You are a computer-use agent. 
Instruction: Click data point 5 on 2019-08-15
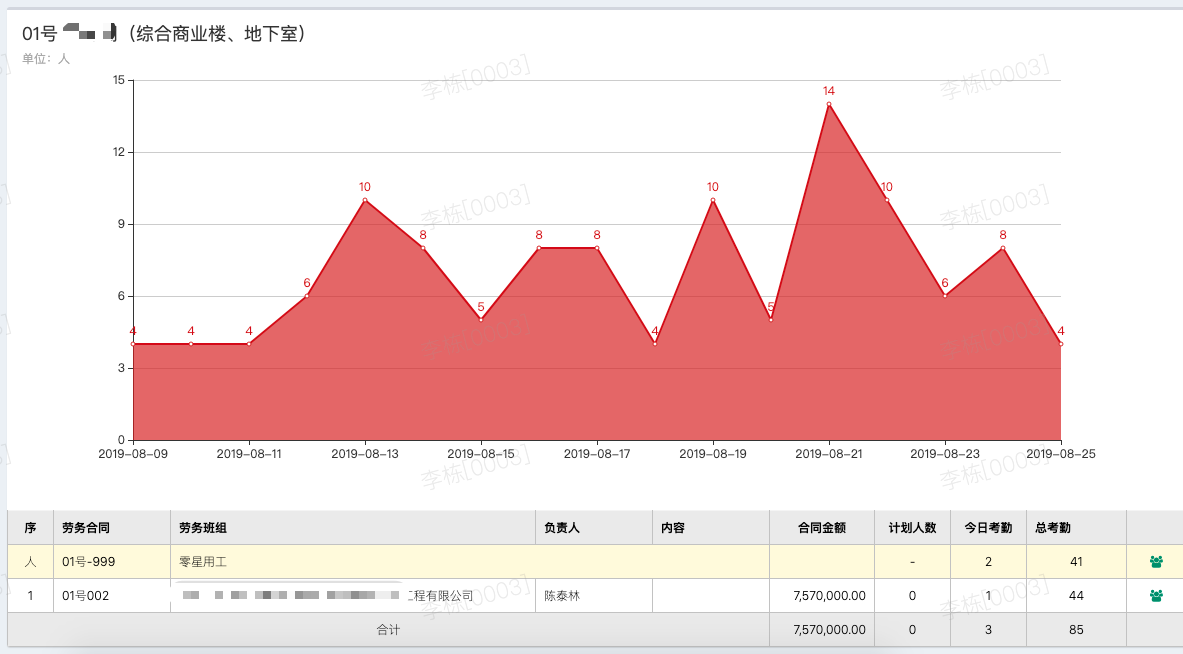click(x=481, y=320)
